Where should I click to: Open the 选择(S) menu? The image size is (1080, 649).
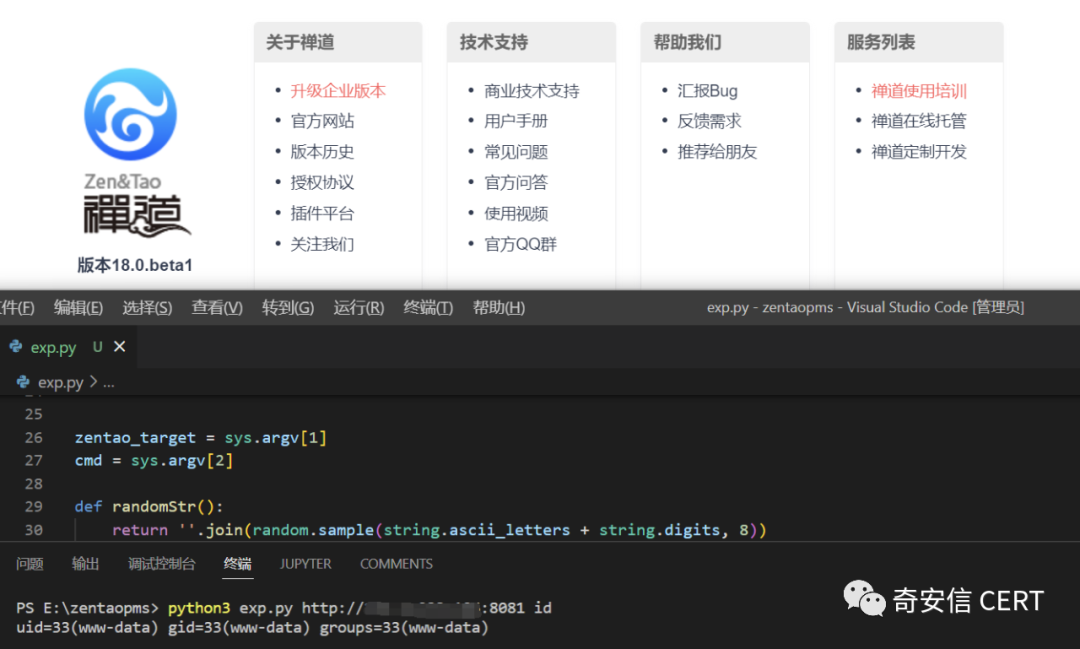tap(147, 307)
